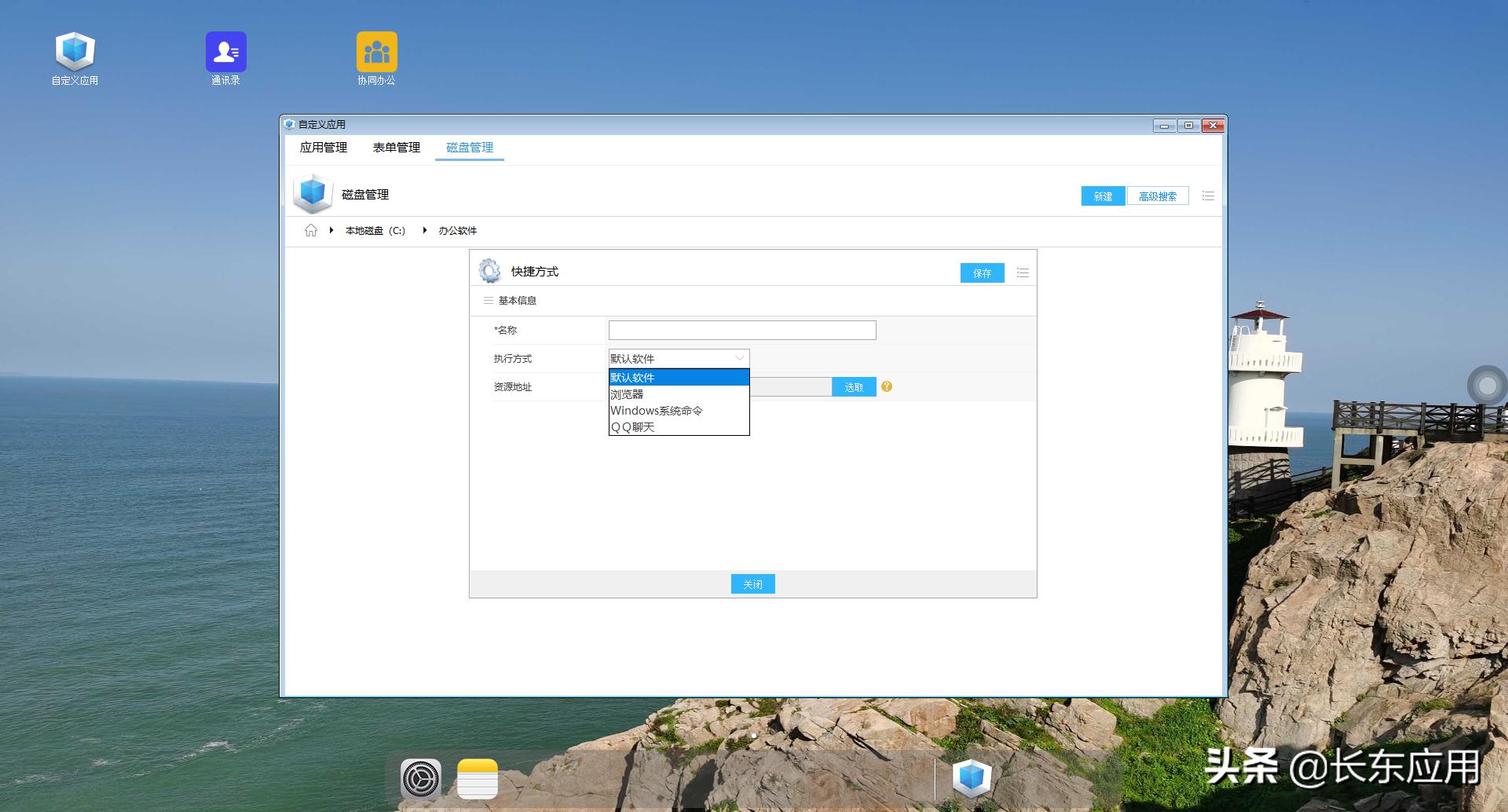Click the home icon in breadcrumb

[x=311, y=230]
